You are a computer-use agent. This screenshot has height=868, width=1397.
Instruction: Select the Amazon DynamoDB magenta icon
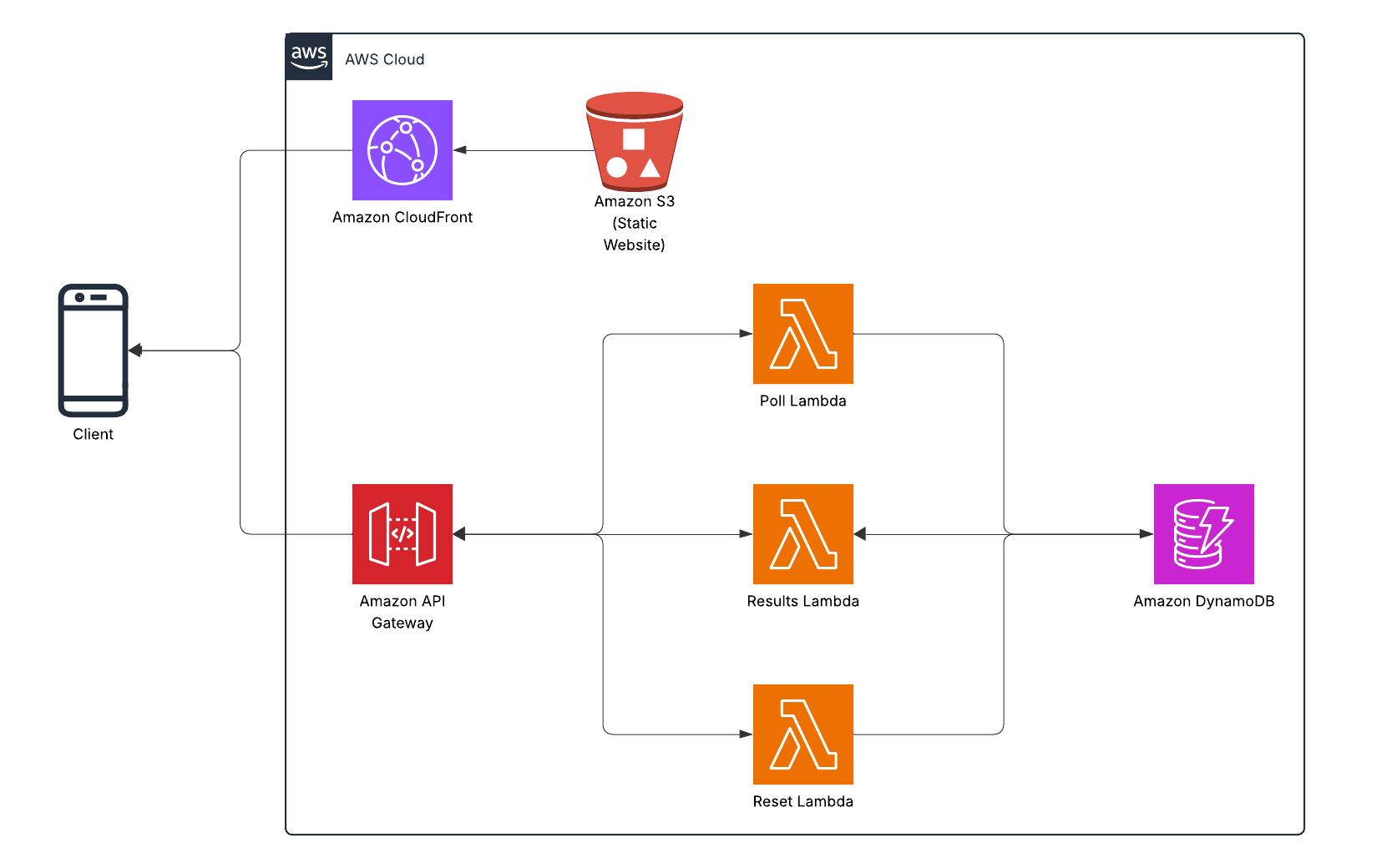[1203, 534]
